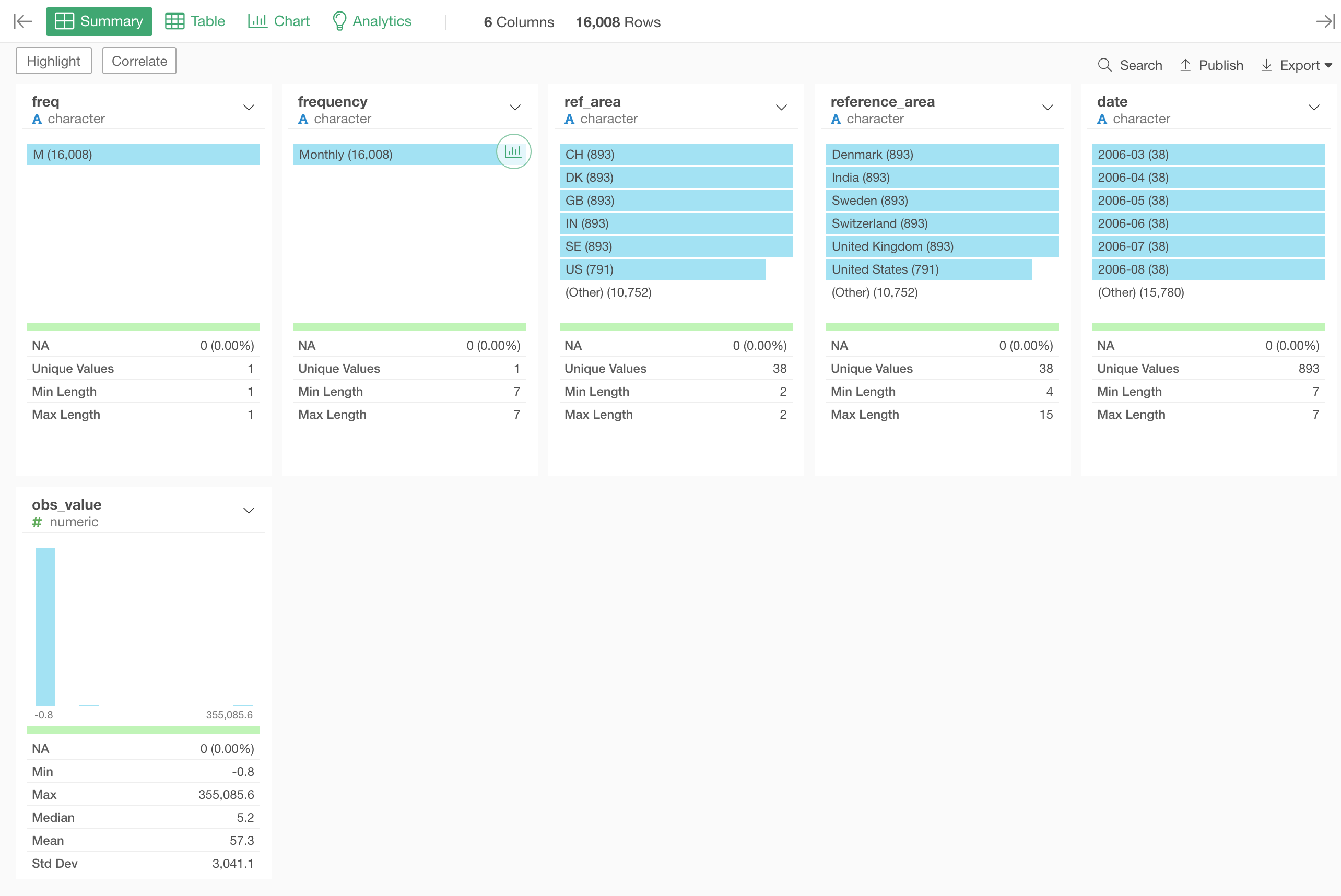This screenshot has width=1341, height=896.
Task: Expand the freq column menu chevron
Action: click(x=249, y=108)
